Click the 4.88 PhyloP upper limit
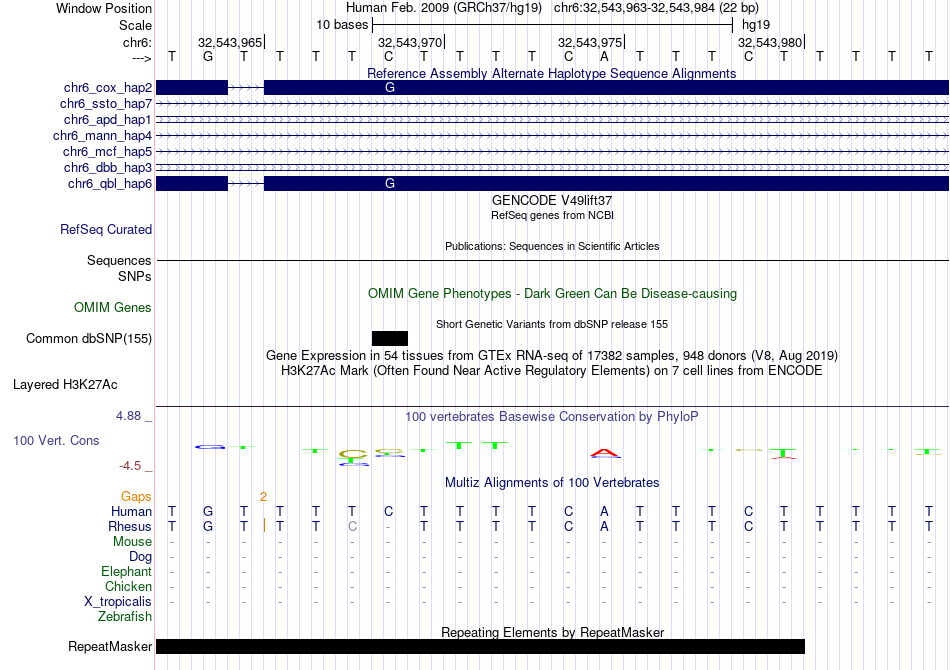Image resolution: width=950 pixels, height=670 pixels. coord(128,416)
